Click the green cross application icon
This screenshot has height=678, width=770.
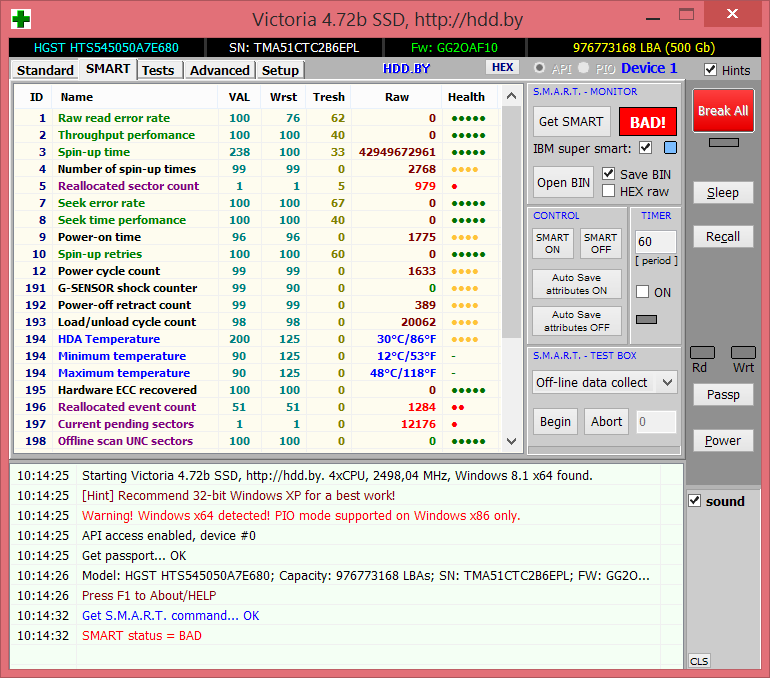click(20, 19)
